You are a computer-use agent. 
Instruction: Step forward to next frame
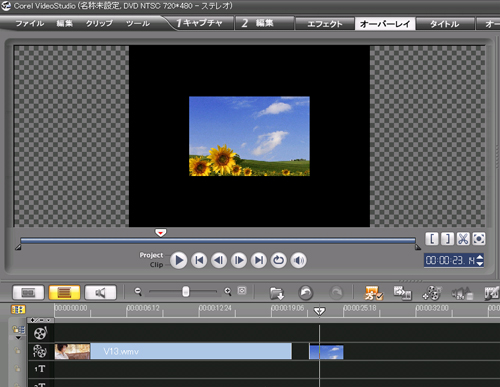[x=239, y=260]
